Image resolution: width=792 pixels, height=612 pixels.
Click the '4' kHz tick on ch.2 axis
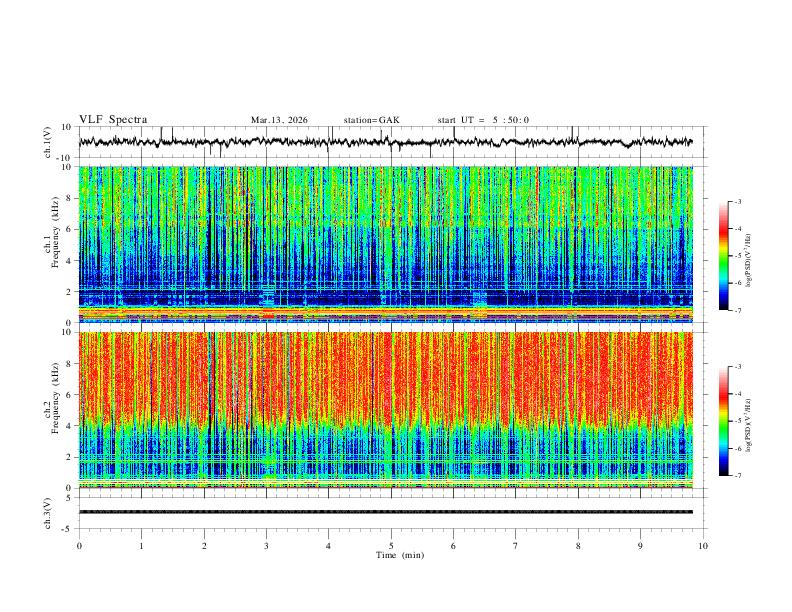tap(71, 426)
